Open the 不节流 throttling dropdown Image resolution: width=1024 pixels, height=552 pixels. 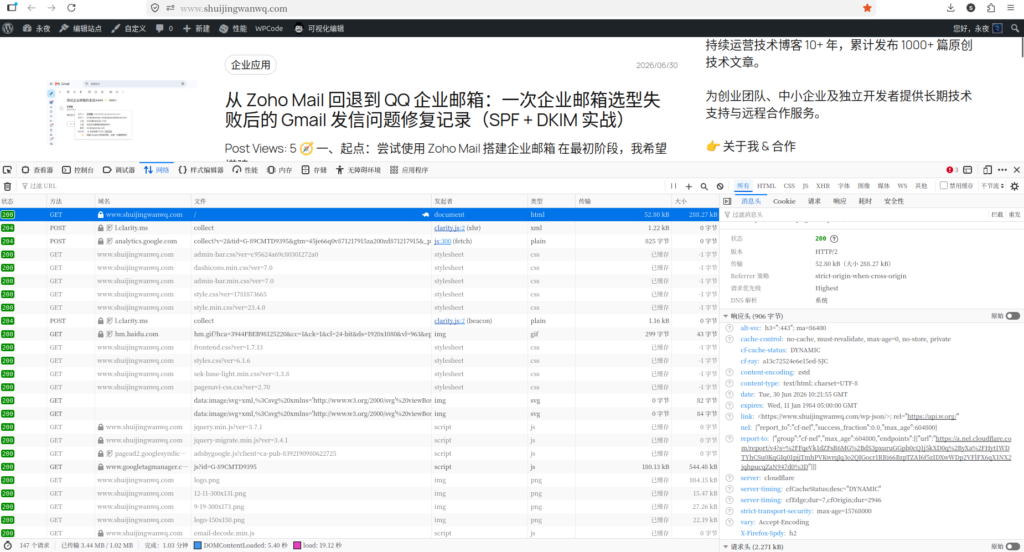click(992, 186)
